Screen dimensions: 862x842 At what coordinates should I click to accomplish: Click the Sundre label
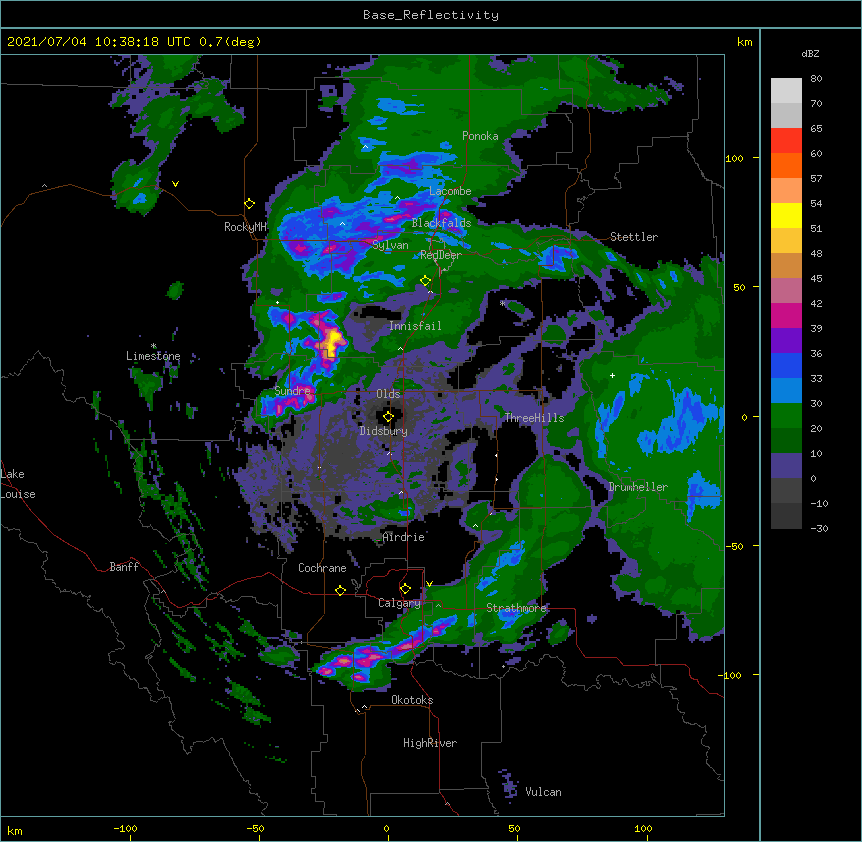coord(292,391)
